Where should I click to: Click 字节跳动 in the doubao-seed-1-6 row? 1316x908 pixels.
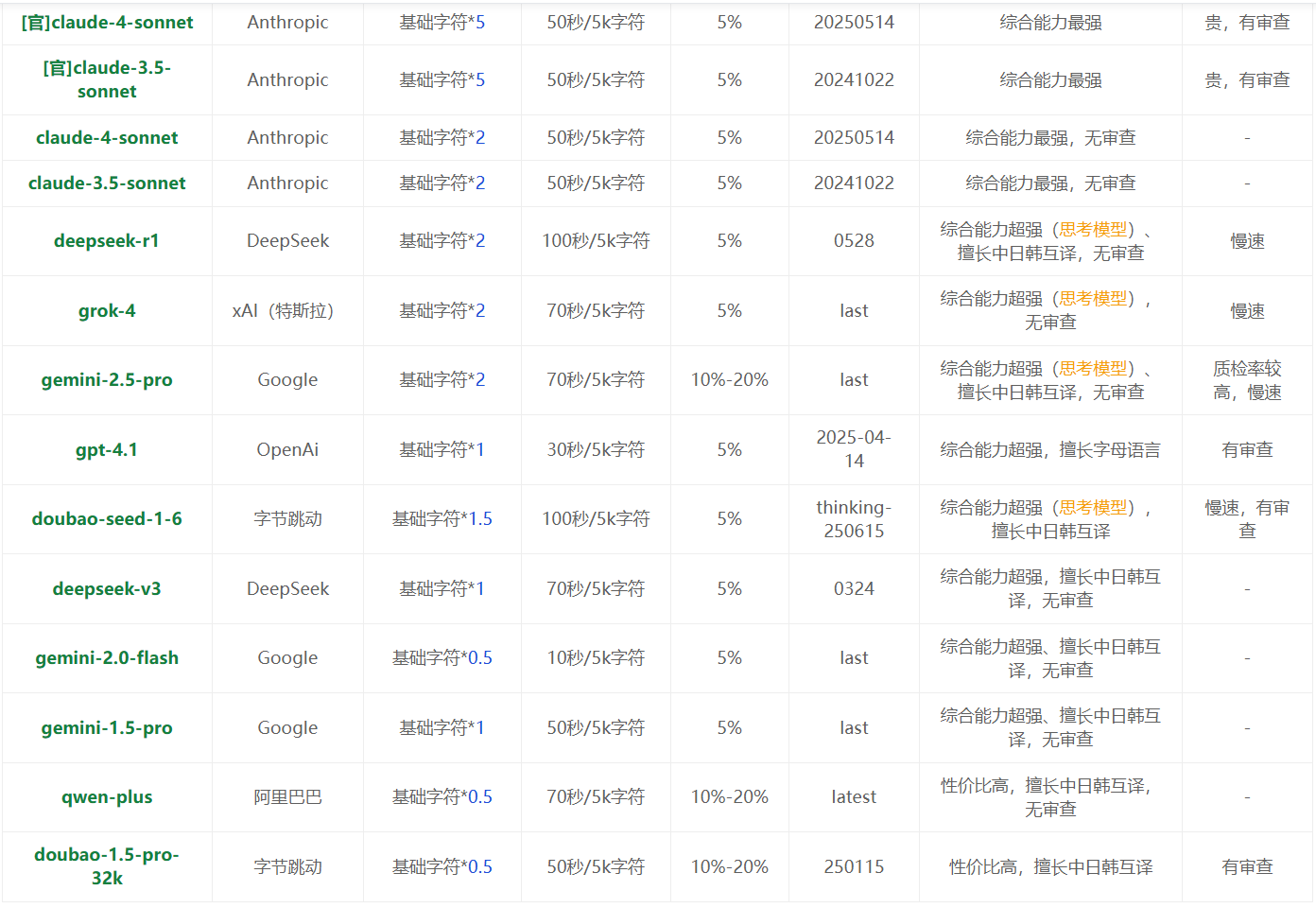(x=287, y=519)
